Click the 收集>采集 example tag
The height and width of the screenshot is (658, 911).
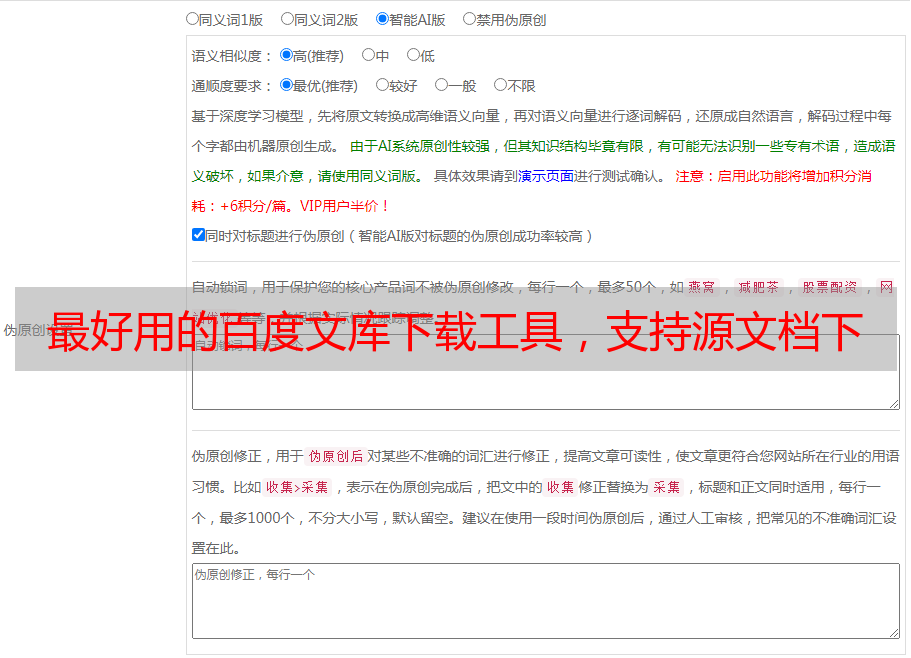[297, 487]
